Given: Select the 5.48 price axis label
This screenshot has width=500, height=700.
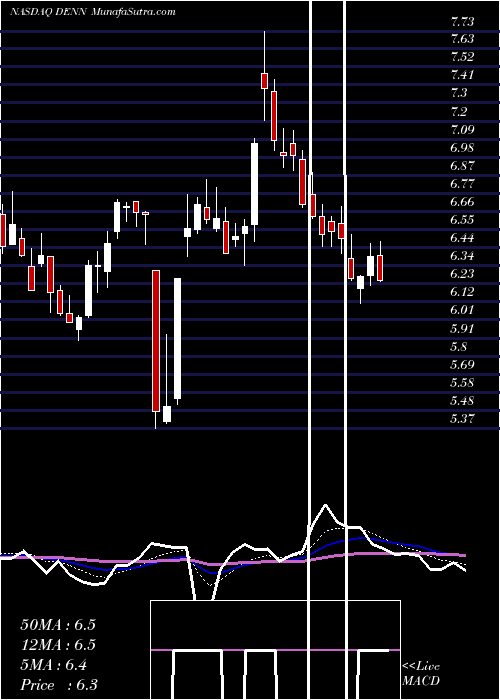Looking at the screenshot, I should tap(462, 400).
